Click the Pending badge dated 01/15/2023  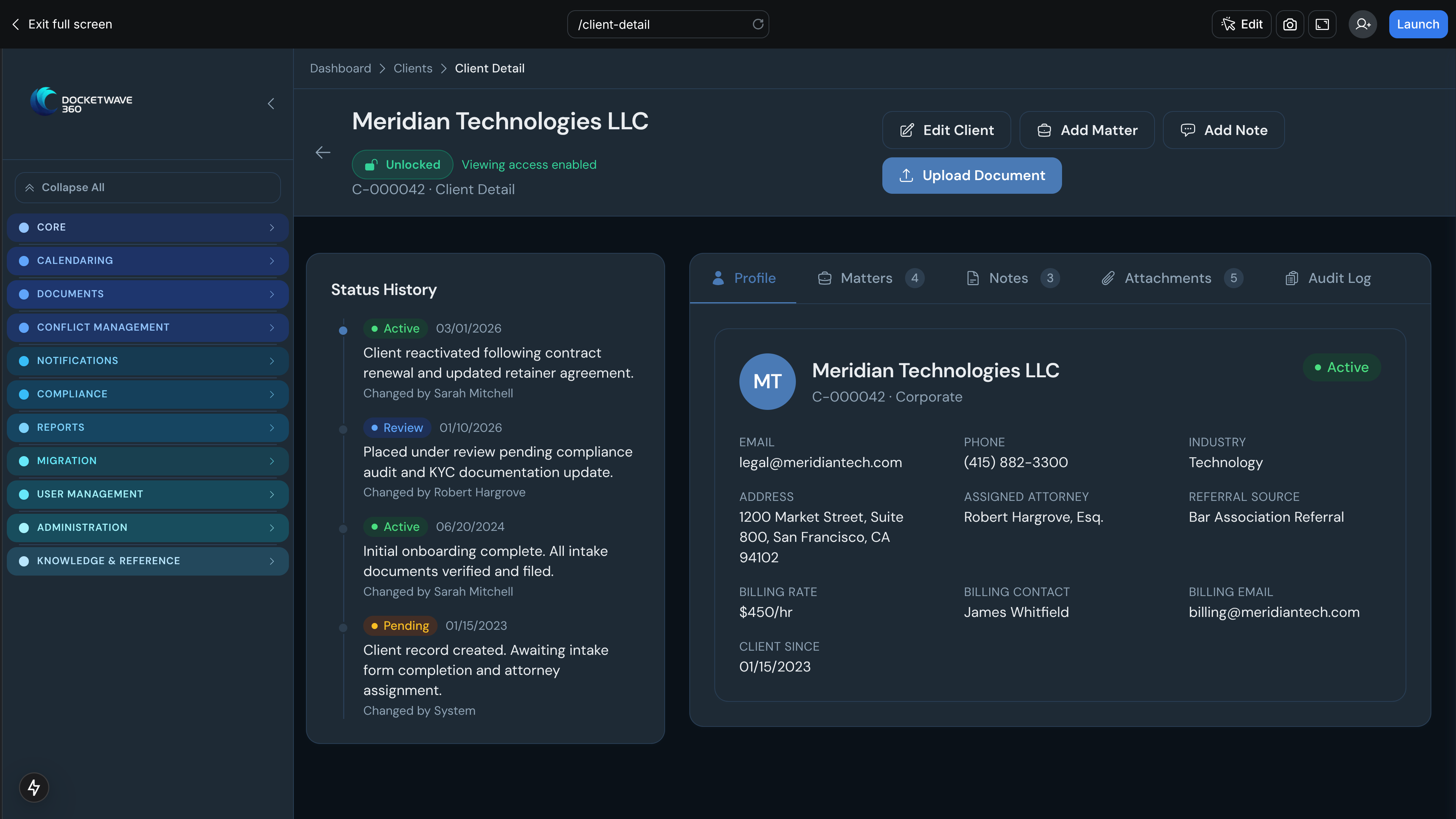tap(400, 626)
